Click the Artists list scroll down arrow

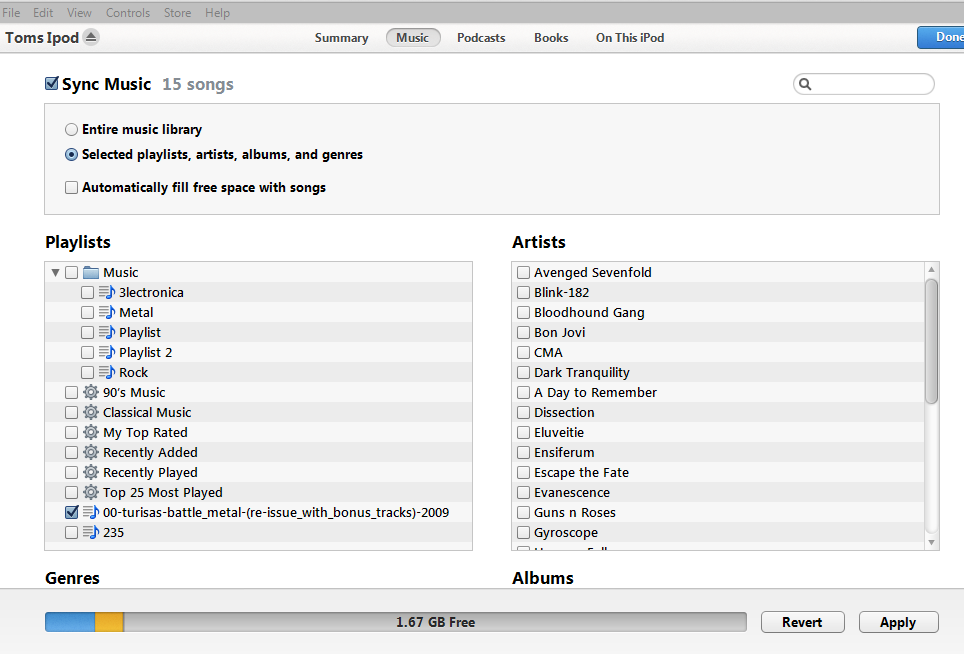pyautogui.click(x=931, y=542)
